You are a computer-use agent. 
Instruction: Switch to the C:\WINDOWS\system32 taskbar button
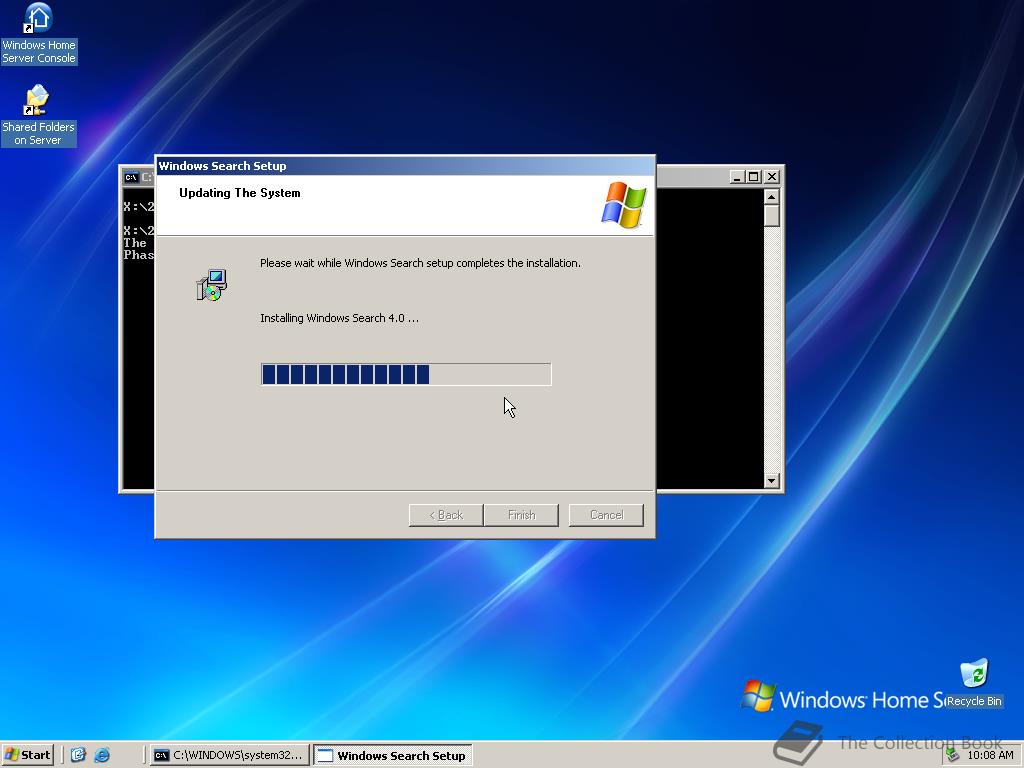pos(230,755)
